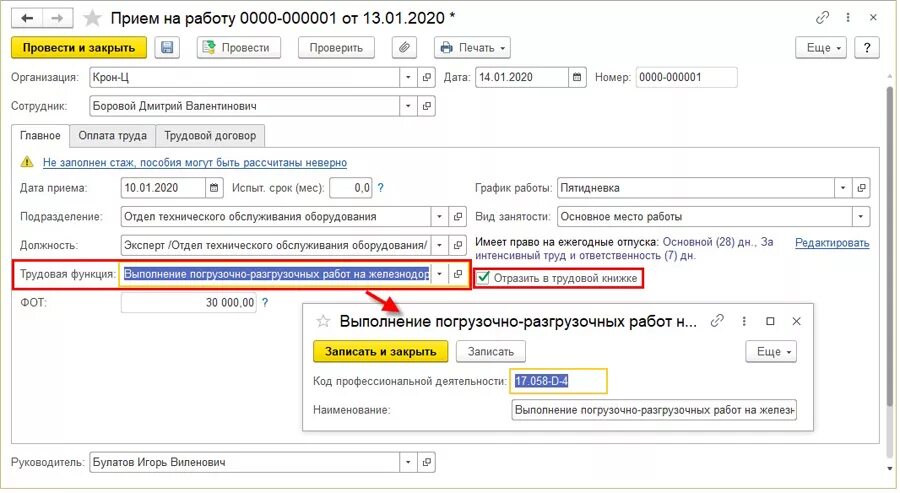Open График работы record with open-form icon
Image resolution: width=900 pixels, height=493 pixels.
pos(861,188)
